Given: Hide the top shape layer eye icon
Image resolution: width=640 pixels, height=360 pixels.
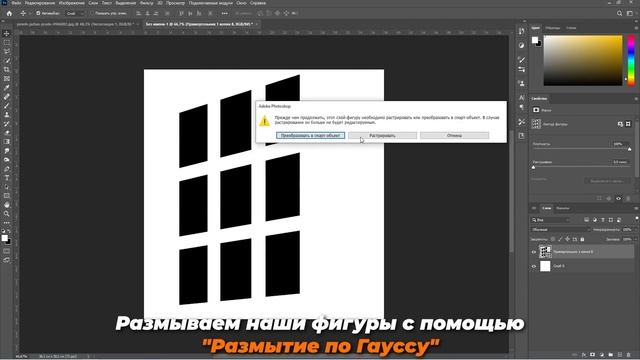Looking at the screenshot, I should pyautogui.click(x=533, y=252).
